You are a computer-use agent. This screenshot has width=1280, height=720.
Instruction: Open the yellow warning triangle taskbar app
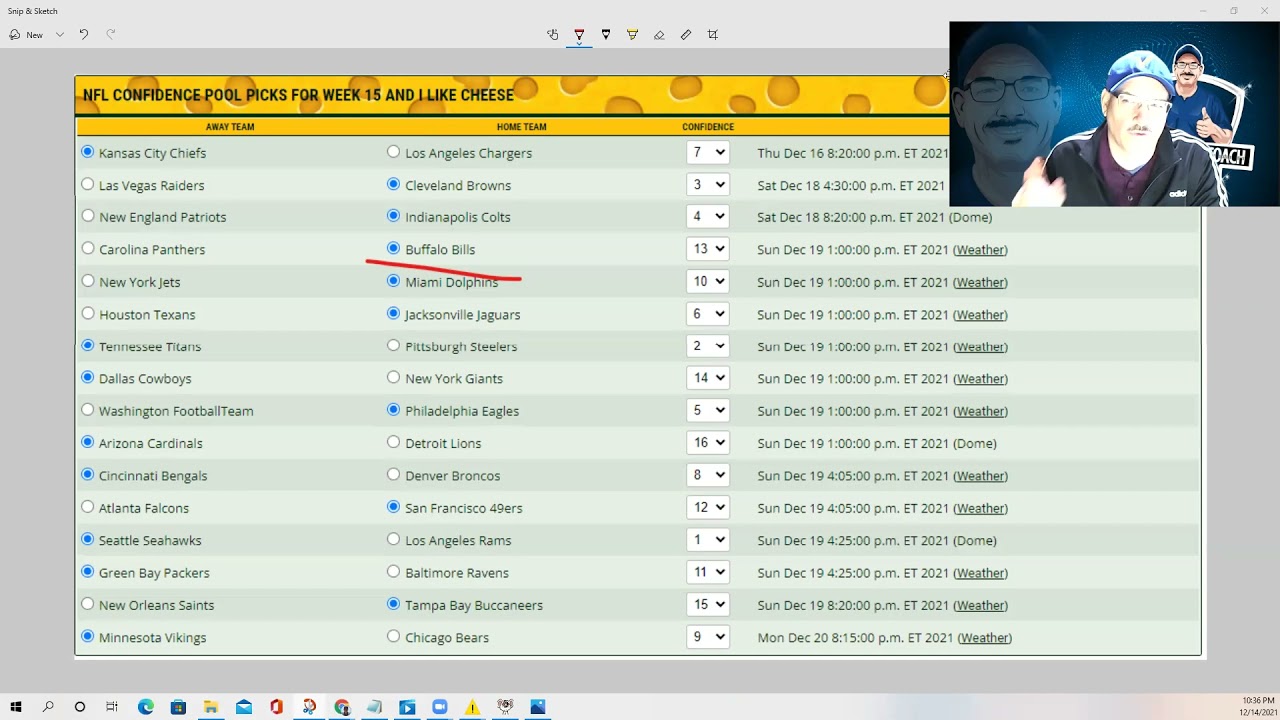point(472,707)
